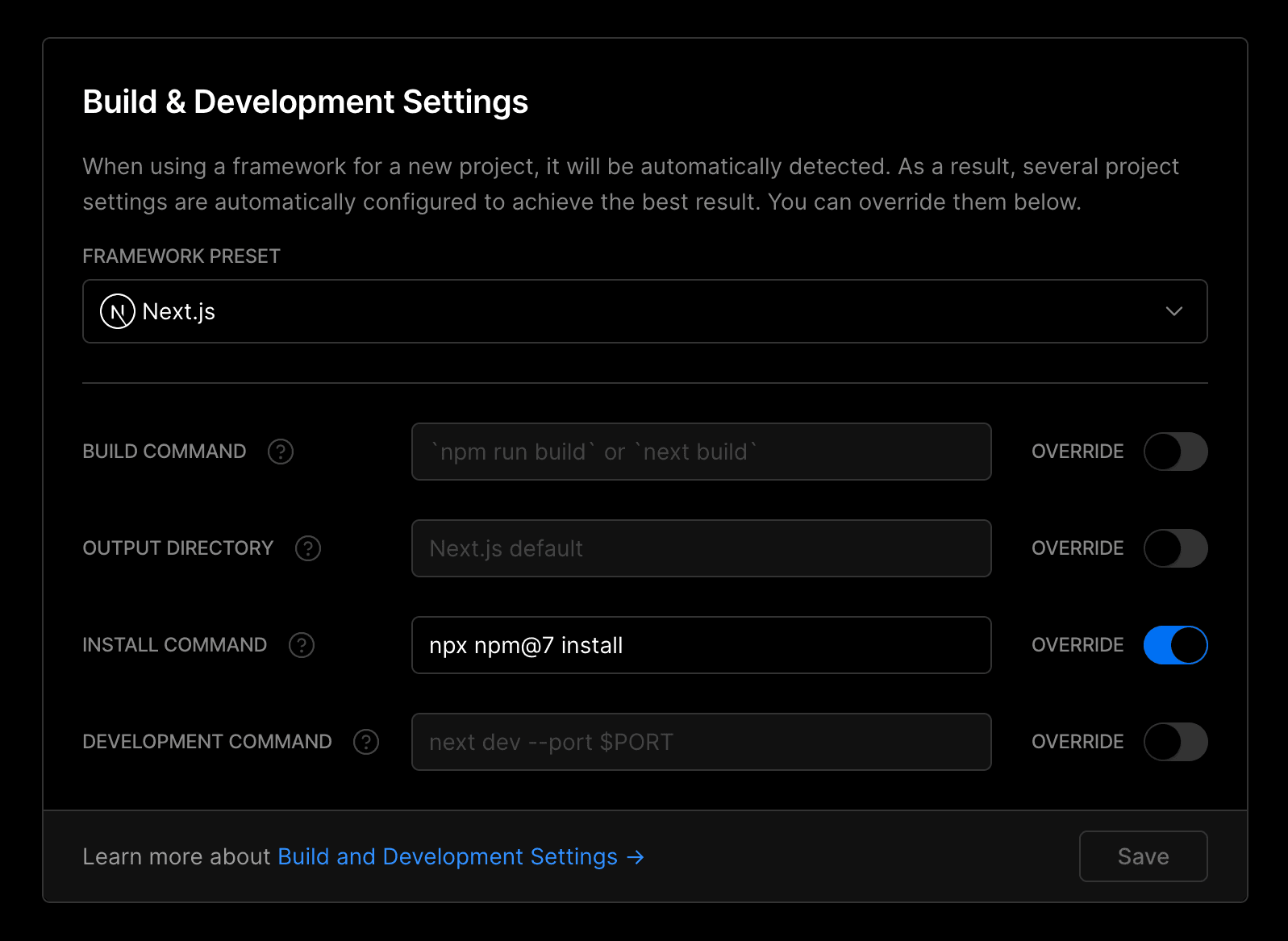The image size is (1288, 941).
Task: Click the Next.js logo in the preset field
Action: point(117,311)
